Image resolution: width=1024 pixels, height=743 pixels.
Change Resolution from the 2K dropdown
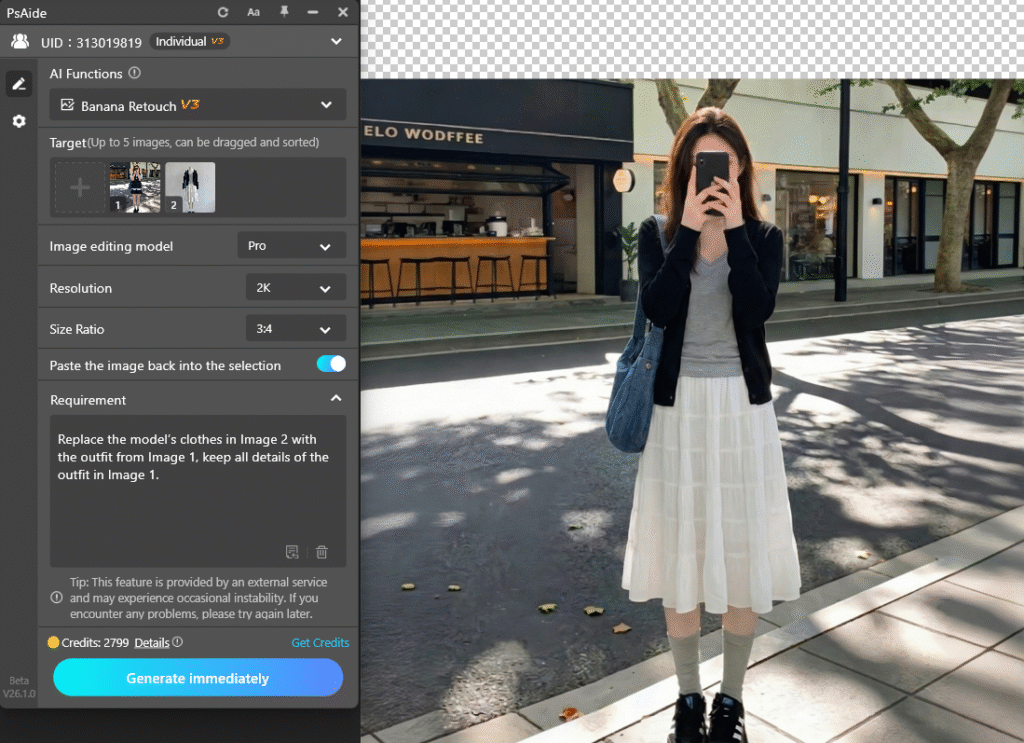[295, 287]
